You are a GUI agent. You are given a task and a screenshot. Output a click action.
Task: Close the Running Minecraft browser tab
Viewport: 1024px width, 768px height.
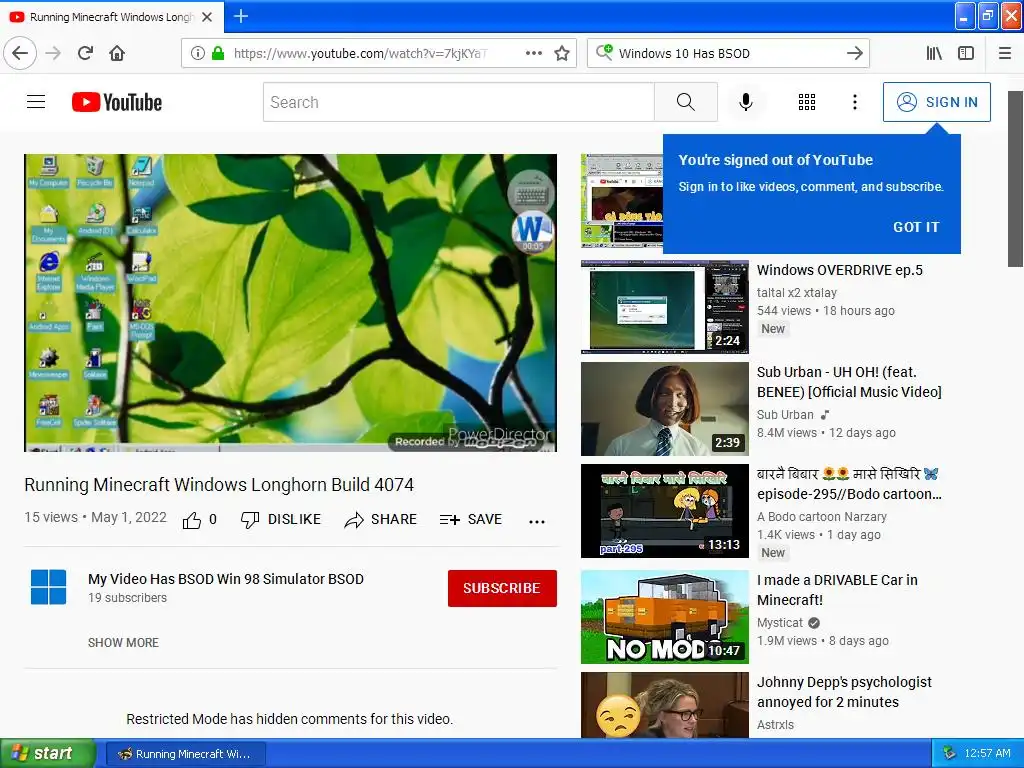pyautogui.click(x=207, y=17)
